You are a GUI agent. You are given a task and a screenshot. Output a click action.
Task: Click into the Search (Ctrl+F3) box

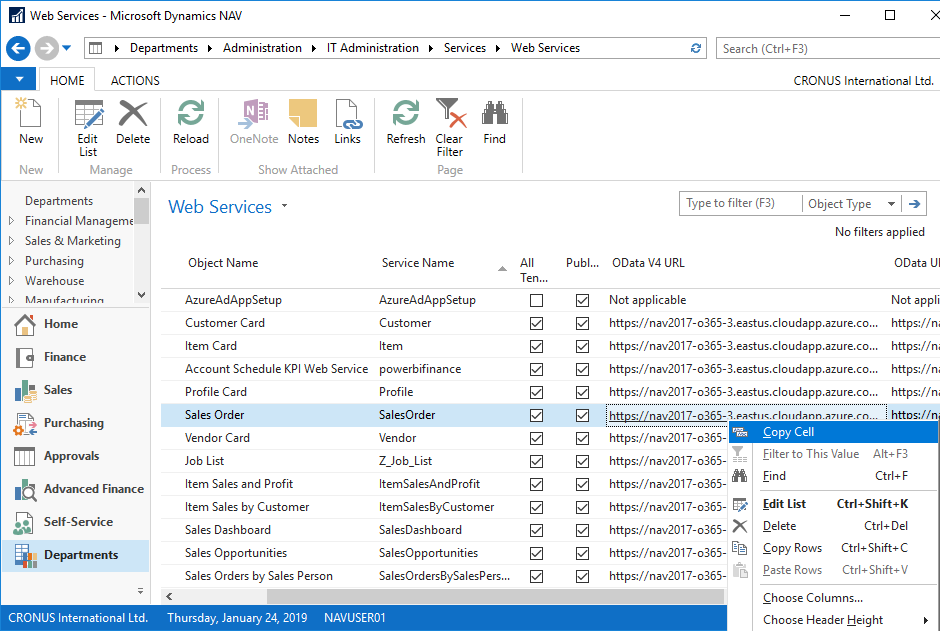pos(828,49)
